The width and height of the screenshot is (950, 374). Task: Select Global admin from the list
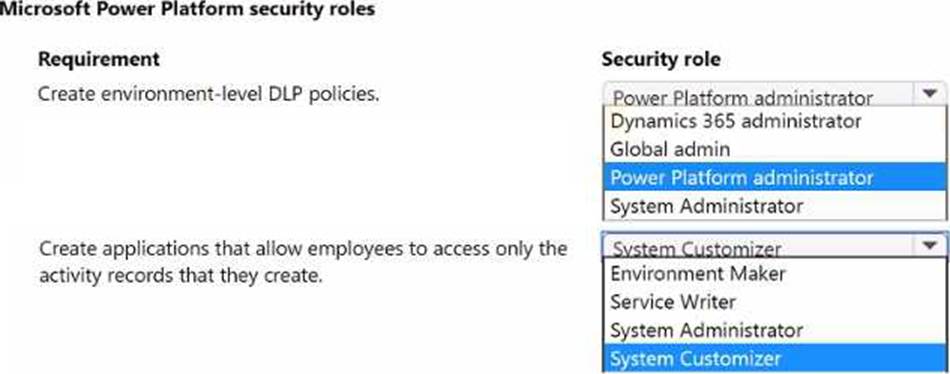point(775,149)
